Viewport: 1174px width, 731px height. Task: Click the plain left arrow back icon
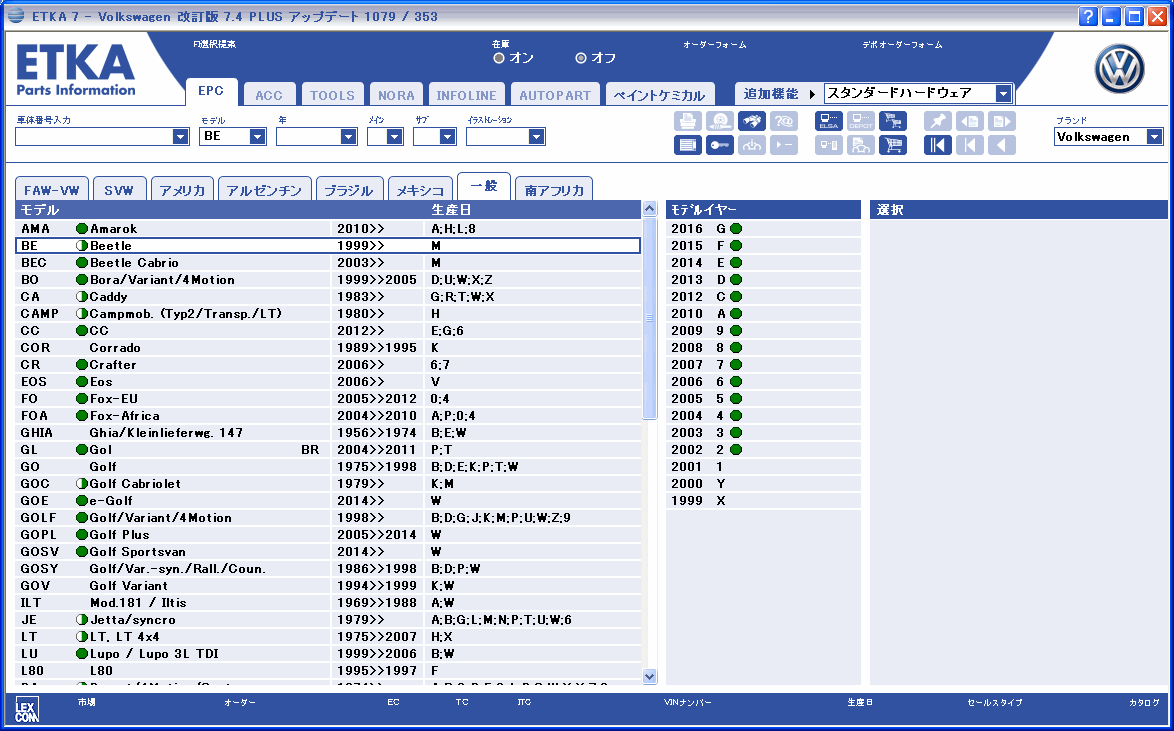point(1002,145)
